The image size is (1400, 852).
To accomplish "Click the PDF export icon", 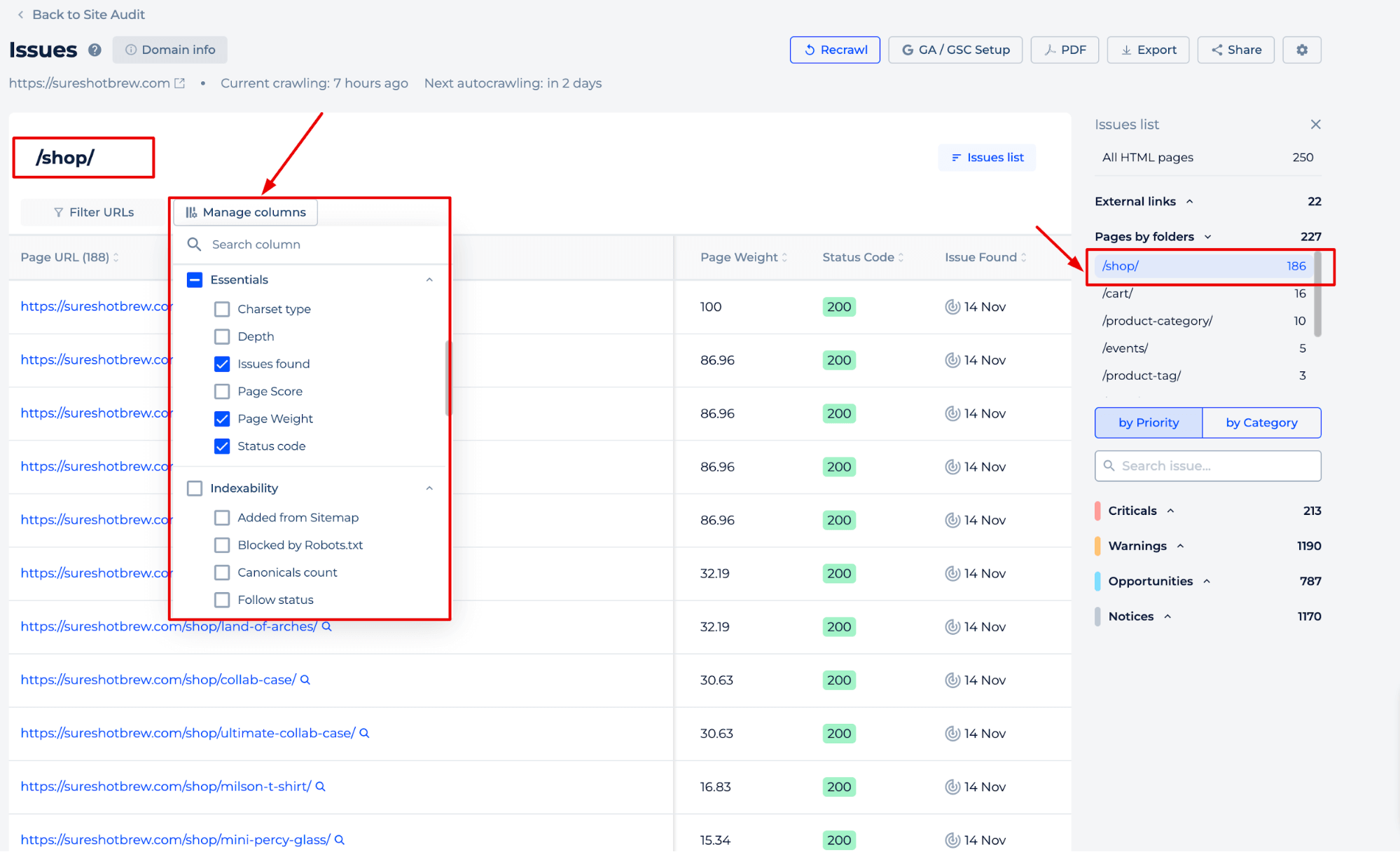I will click(1064, 49).
